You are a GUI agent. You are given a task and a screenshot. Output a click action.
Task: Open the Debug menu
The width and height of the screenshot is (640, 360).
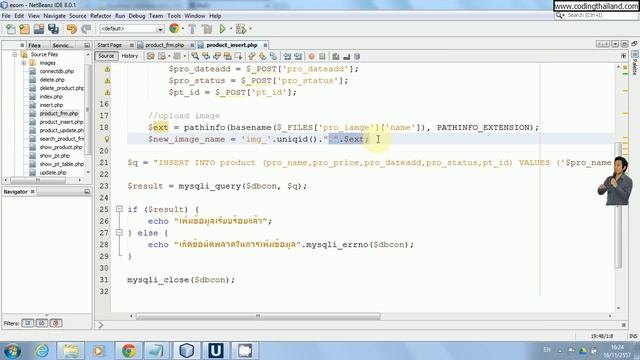click(137, 16)
